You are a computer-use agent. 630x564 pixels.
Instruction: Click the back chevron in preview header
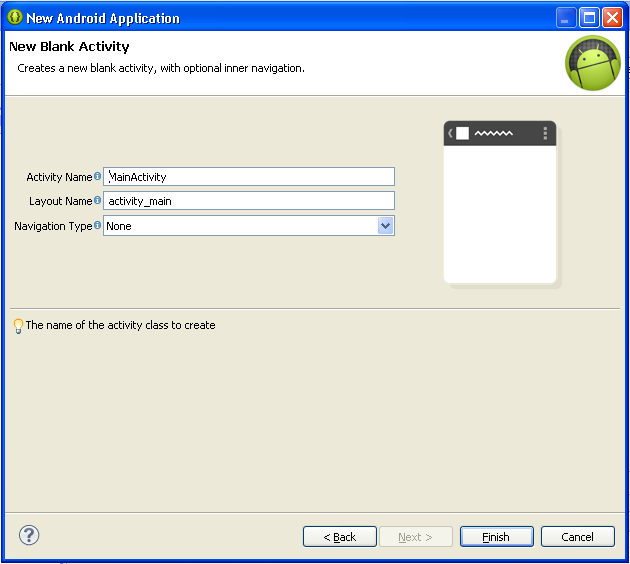point(450,133)
